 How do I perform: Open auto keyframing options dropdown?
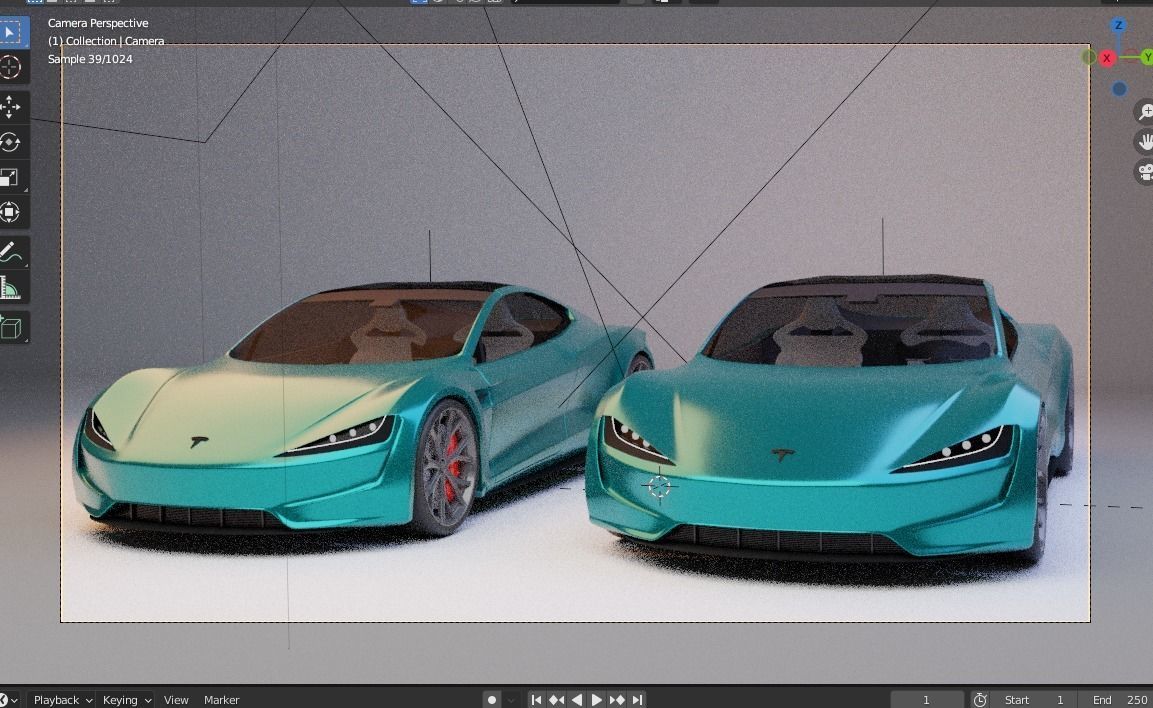(511, 699)
